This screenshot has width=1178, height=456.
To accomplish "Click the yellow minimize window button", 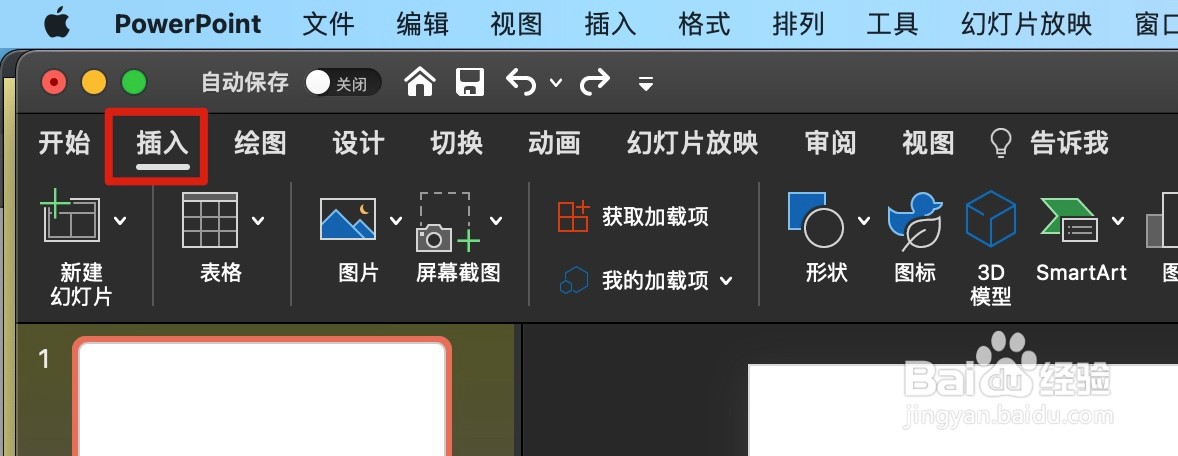I will [94, 82].
